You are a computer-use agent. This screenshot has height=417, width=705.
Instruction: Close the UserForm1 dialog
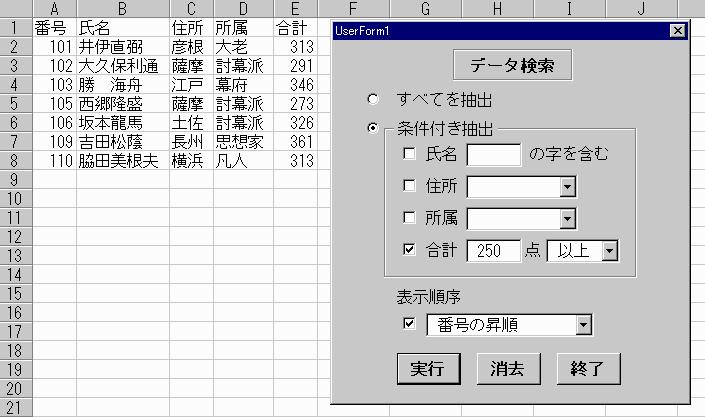[678, 31]
